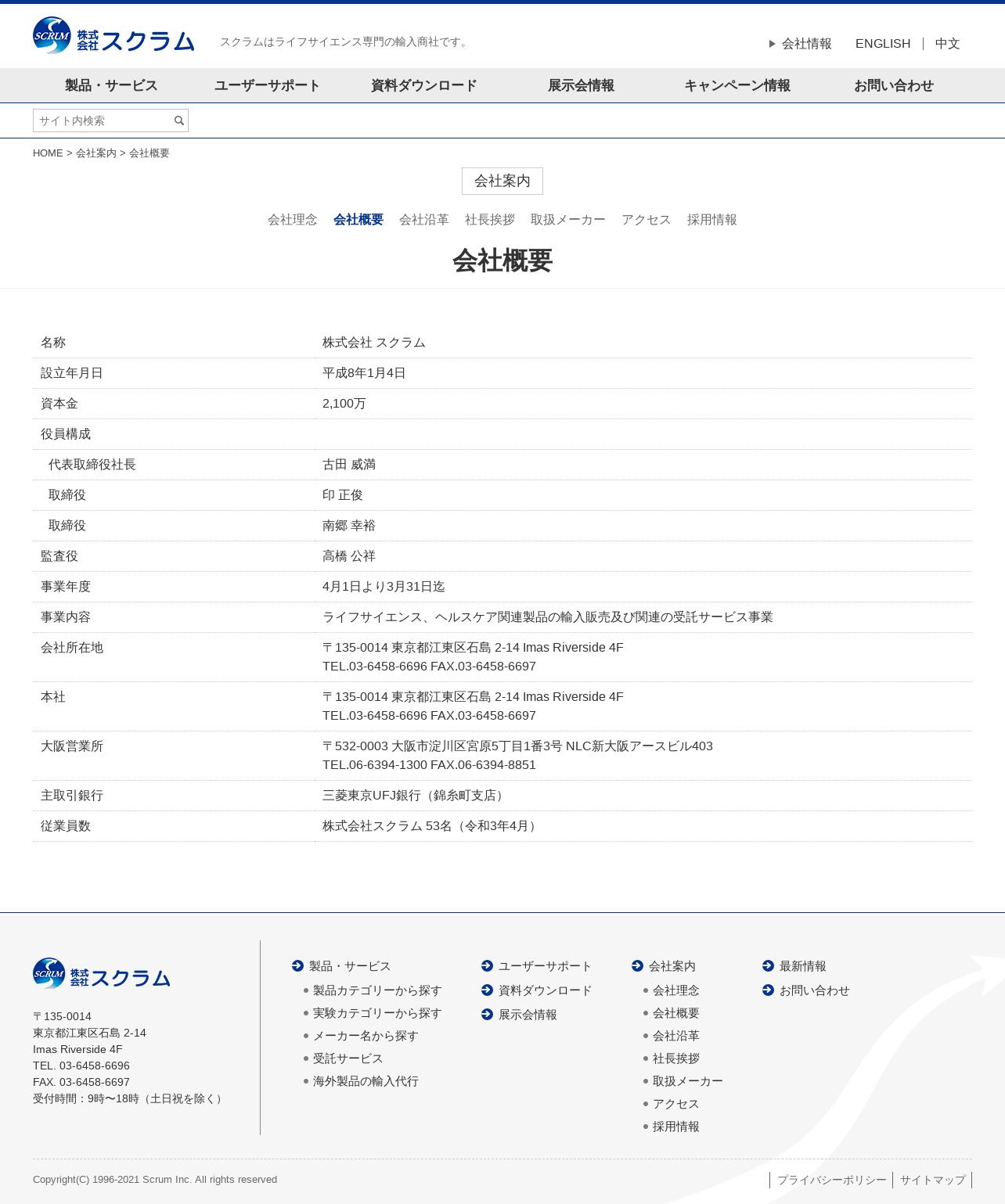Click the 4月1日より3月31日迄 fiscal year text

pyautogui.click(x=384, y=587)
